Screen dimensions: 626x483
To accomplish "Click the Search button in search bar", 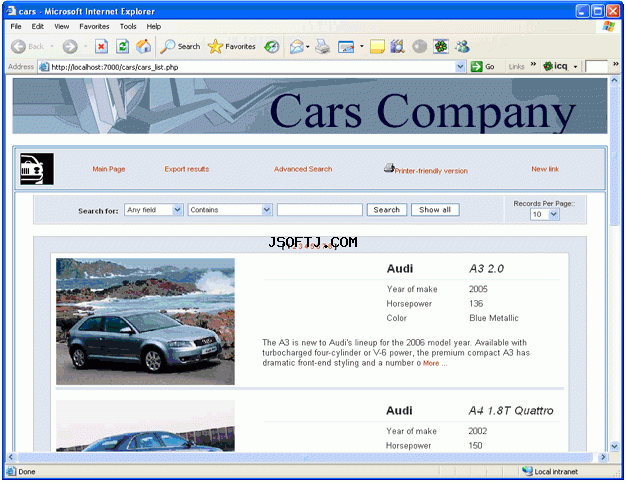I will 386,210.
